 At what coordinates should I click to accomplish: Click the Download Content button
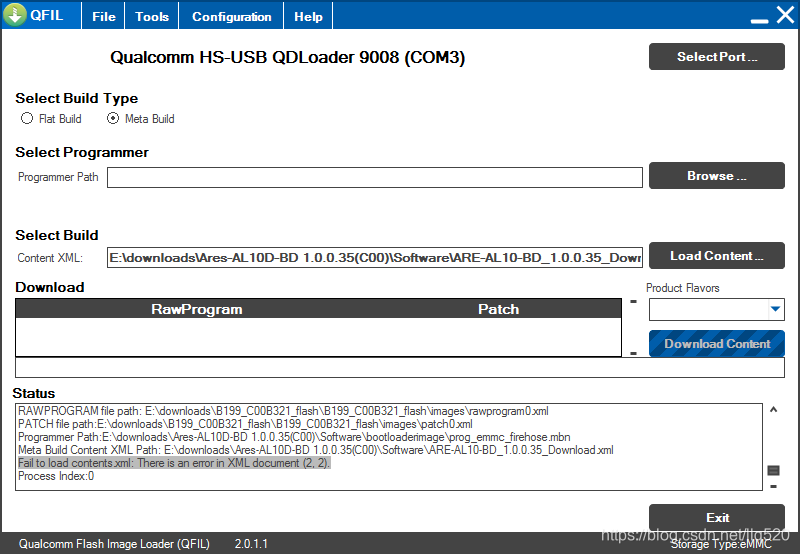pos(716,344)
